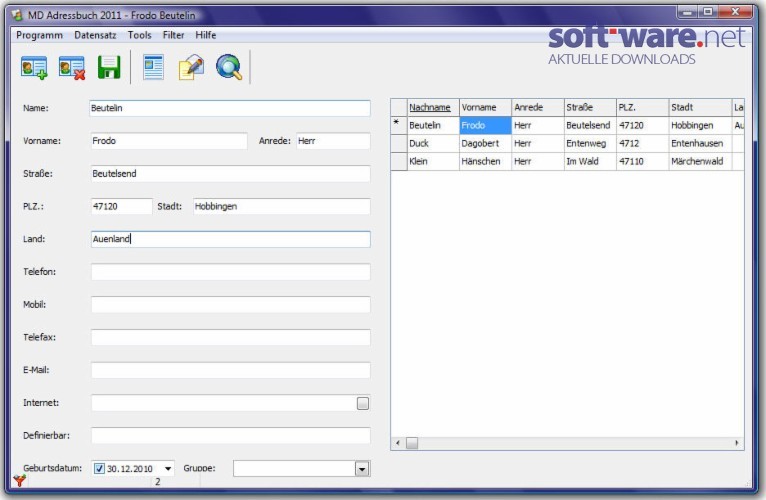Toggle the Geburtsdatum checkbox
Viewport: 766px width, 500px height.
(x=99, y=468)
